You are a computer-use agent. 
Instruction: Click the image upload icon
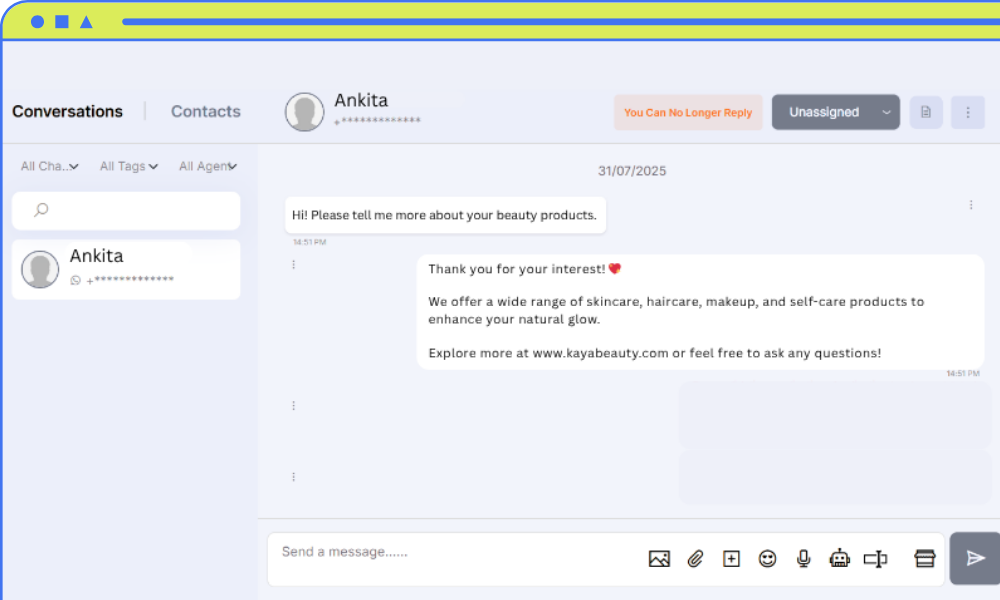(x=659, y=559)
